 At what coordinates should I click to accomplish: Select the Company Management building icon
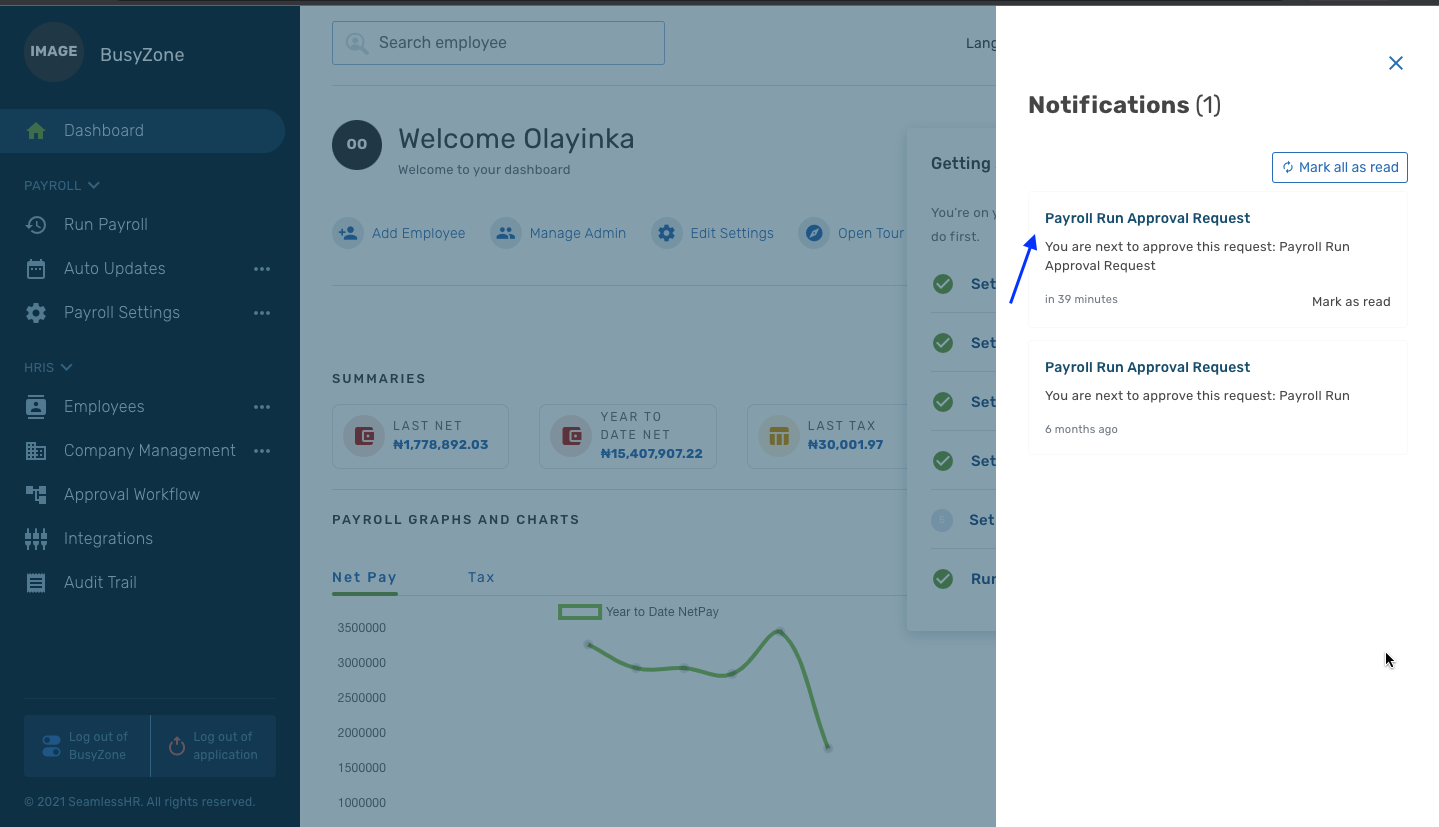coord(36,451)
